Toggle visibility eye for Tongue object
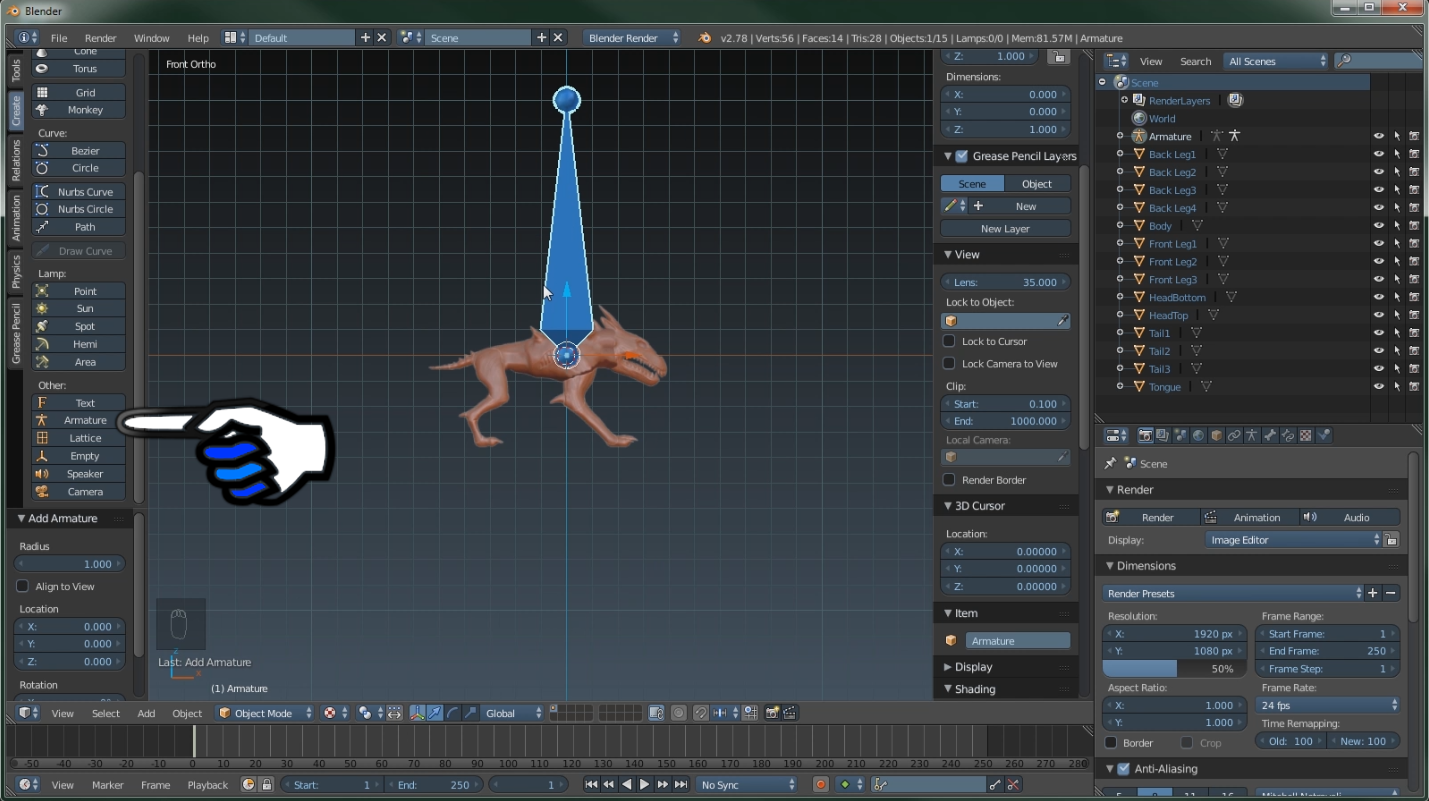This screenshot has height=801, width=1429. pyautogui.click(x=1379, y=387)
